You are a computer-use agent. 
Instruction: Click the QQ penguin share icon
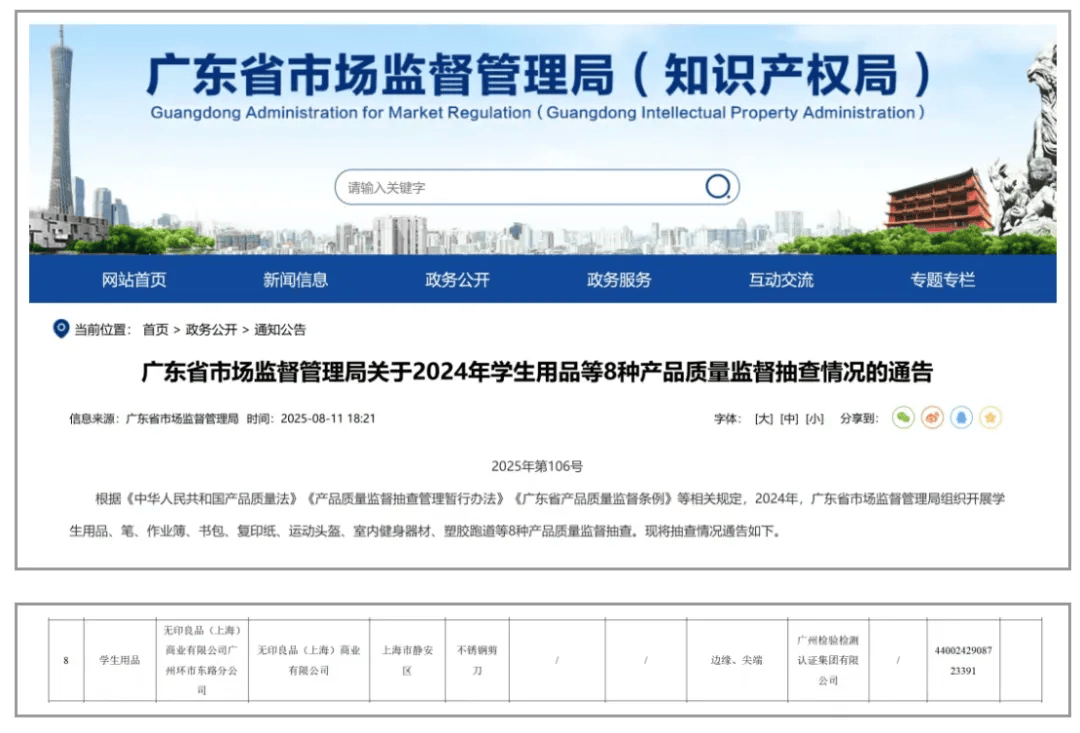tap(962, 418)
